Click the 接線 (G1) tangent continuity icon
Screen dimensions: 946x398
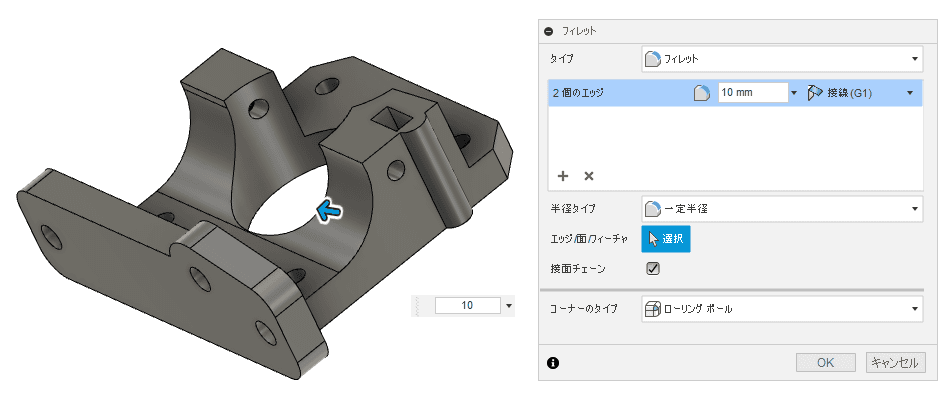pyautogui.click(x=815, y=93)
